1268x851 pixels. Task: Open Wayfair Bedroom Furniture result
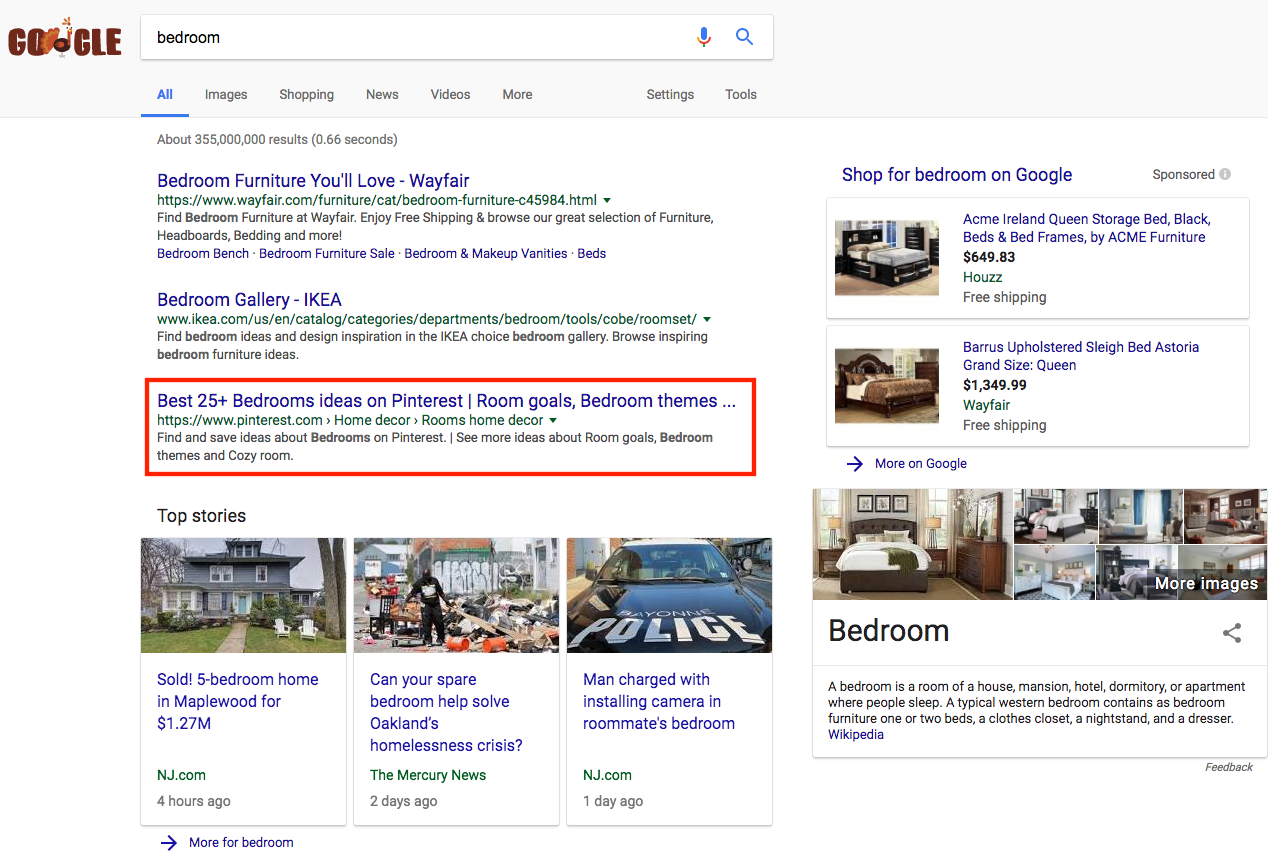tap(313, 181)
